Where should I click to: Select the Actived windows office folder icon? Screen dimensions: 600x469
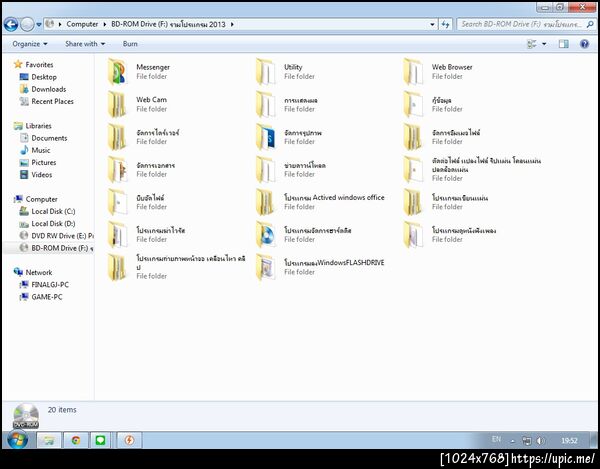(x=266, y=202)
